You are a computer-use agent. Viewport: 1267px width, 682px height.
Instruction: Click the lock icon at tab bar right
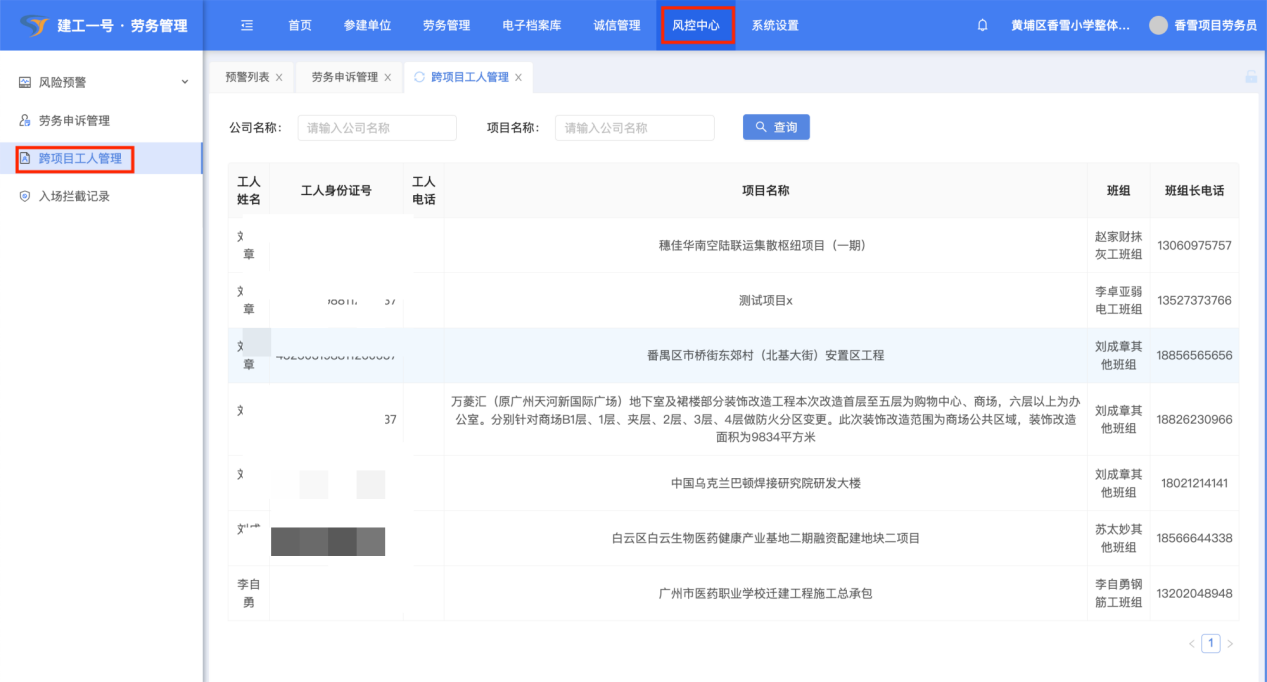tap(1250, 77)
